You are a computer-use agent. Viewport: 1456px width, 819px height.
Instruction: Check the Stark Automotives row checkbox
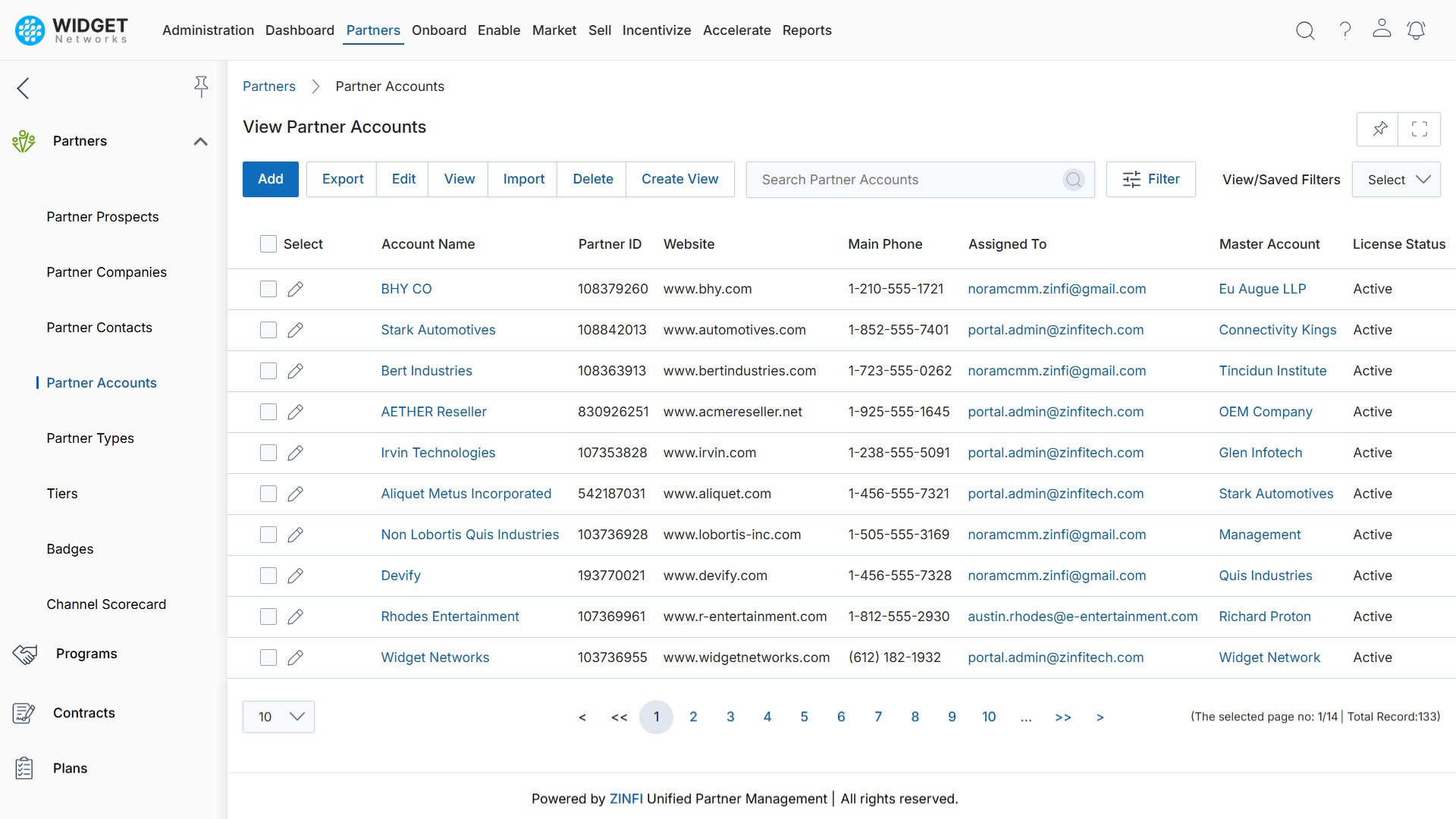pyautogui.click(x=268, y=330)
